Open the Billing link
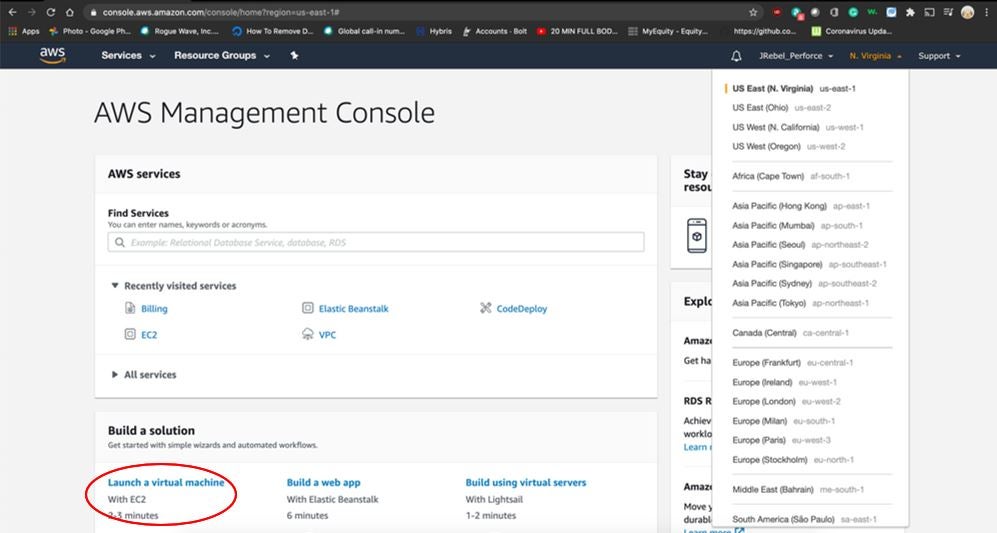 pyautogui.click(x=154, y=308)
